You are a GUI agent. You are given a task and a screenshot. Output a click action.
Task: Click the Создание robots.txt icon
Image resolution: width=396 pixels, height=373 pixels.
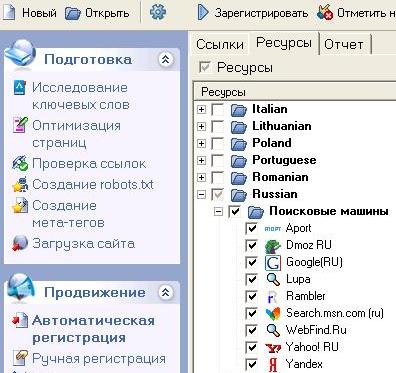[20, 184]
